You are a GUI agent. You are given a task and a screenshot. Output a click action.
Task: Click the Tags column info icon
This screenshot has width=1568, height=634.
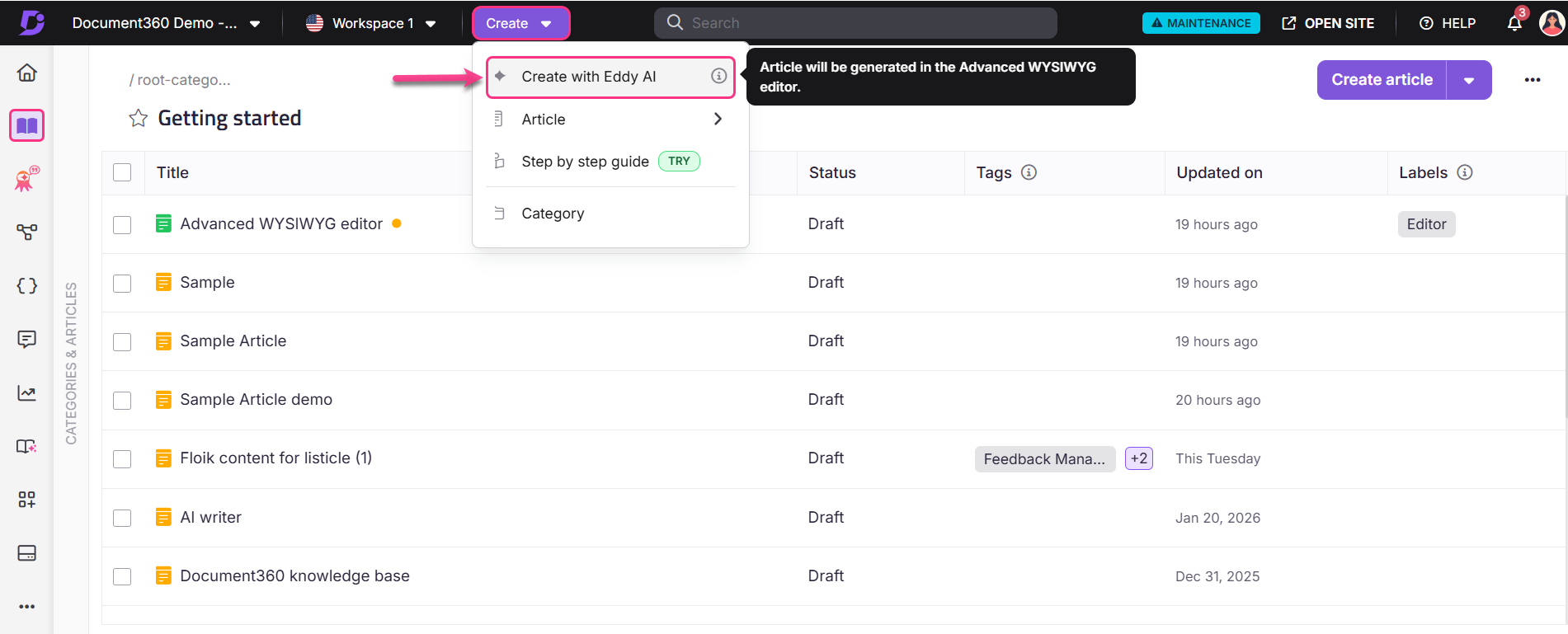tap(1029, 172)
